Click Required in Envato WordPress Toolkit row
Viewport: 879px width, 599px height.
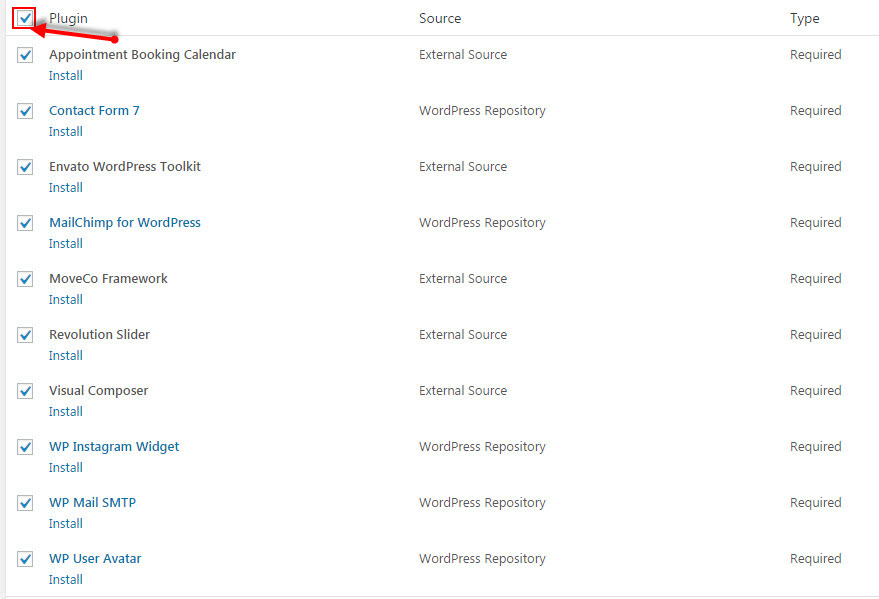(x=816, y=166)
